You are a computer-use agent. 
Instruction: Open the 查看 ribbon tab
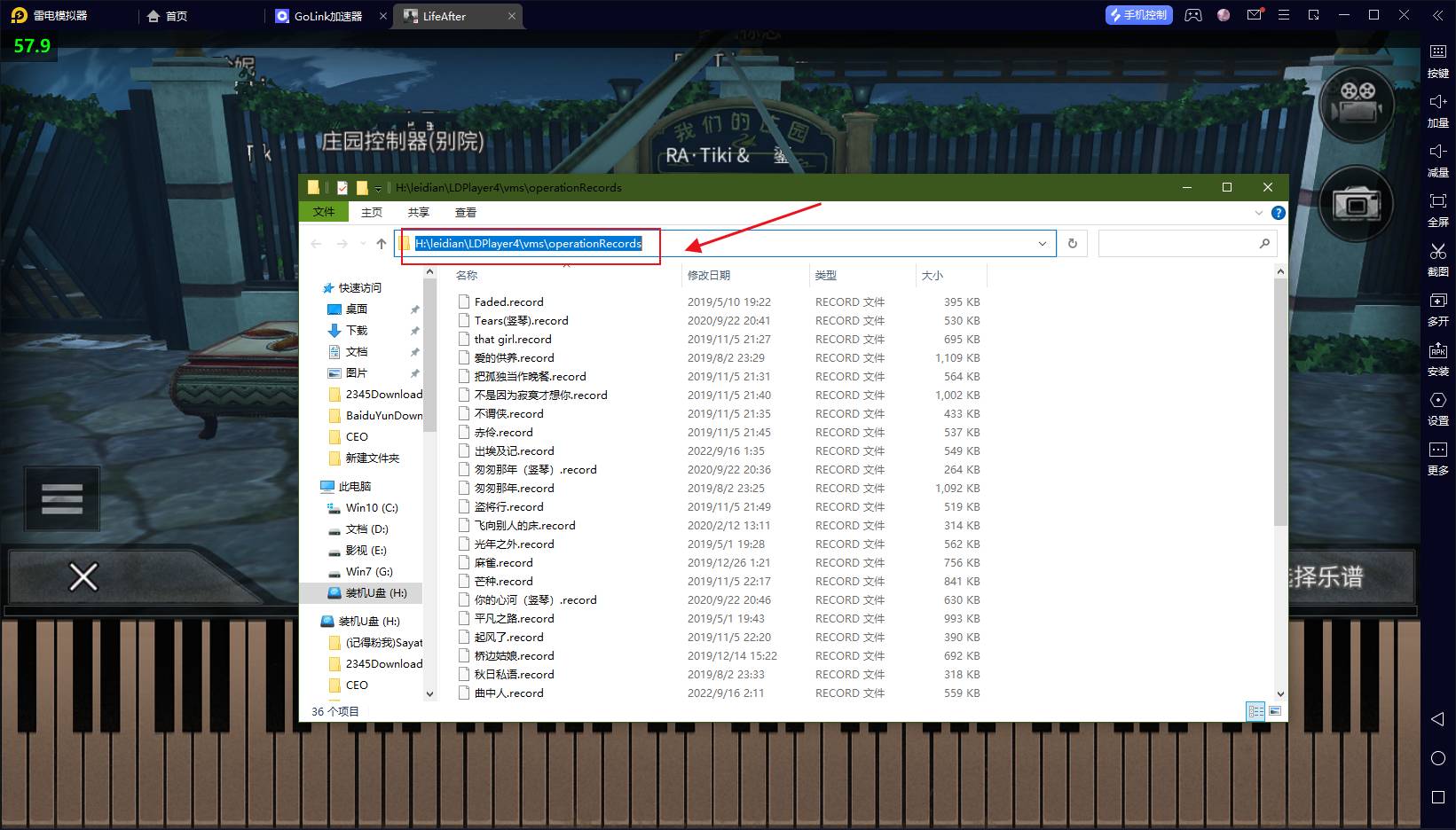(x=465, y=213)
